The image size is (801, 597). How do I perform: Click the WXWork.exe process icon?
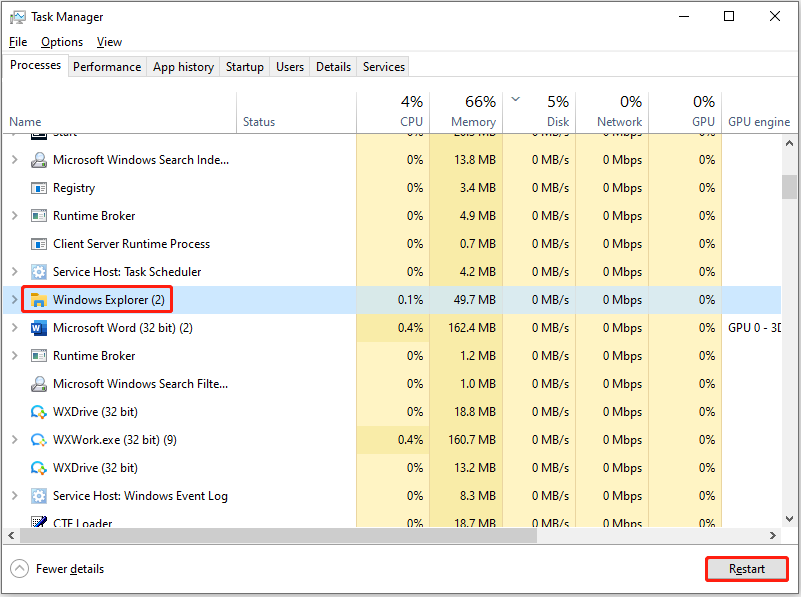[x=38, y=439]
